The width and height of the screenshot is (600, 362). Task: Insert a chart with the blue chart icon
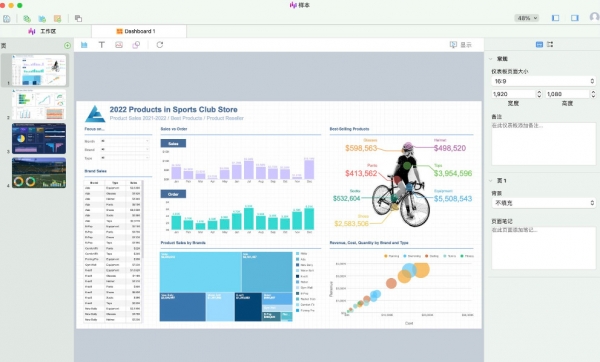84,45
